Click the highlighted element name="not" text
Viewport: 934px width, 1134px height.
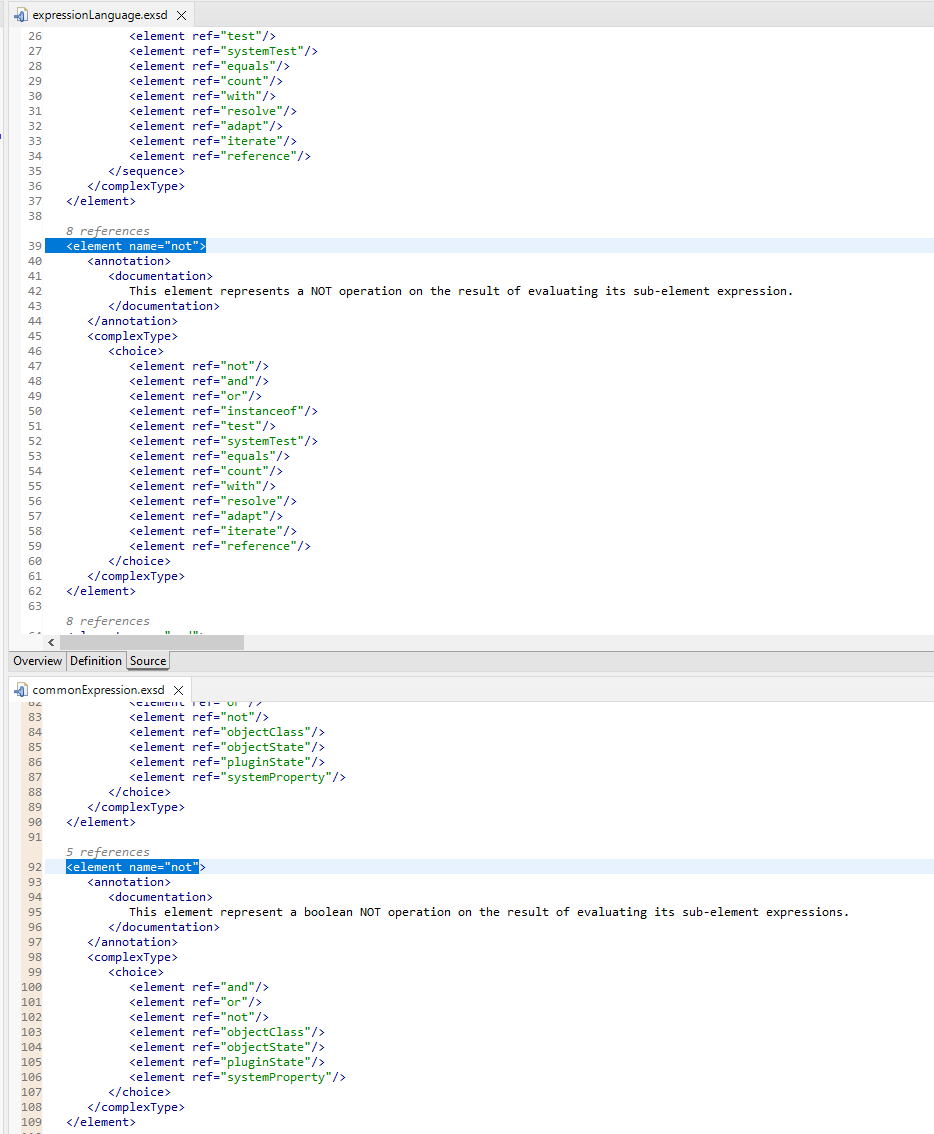tap(134, 245)
